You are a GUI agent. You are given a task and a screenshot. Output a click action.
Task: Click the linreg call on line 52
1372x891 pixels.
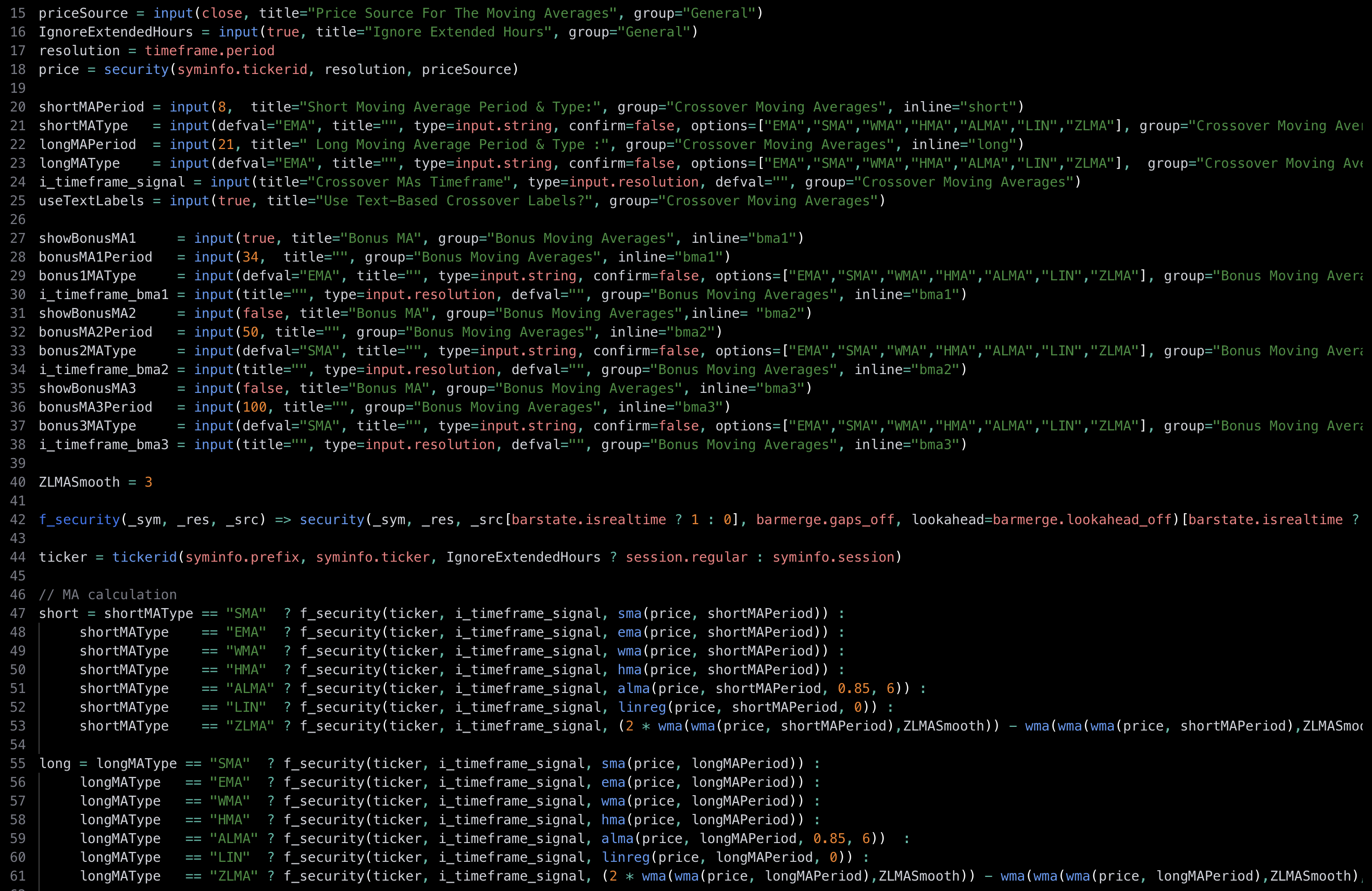click(642, 707)
